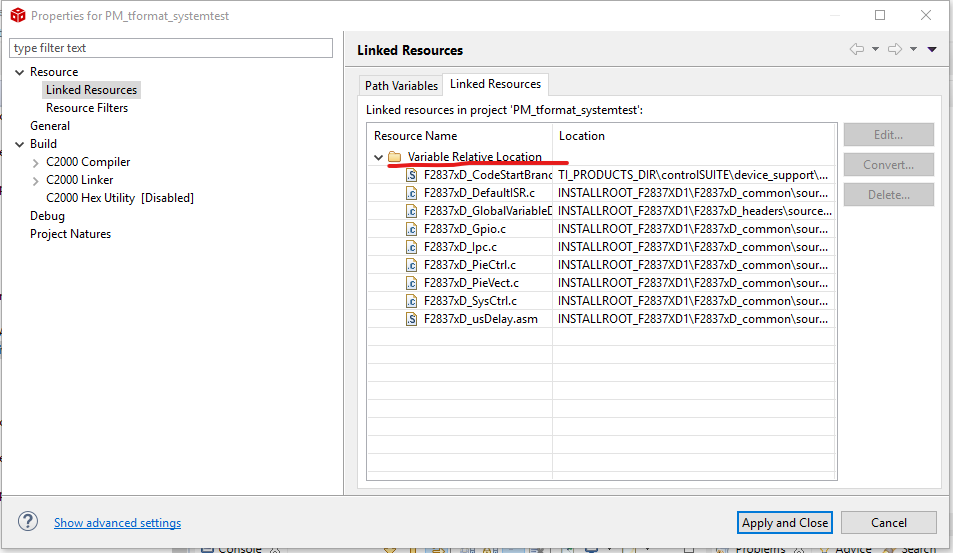Click the F2837xD_usDelay.asm file icon

point(411,319)
